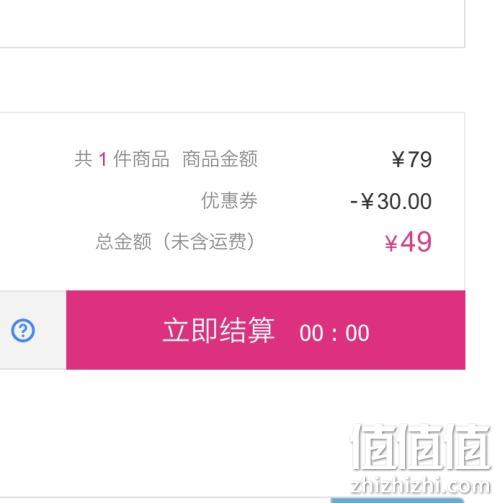
Task: Click the minus sign before ¥30.00
Action: click(x=354, y=202)
